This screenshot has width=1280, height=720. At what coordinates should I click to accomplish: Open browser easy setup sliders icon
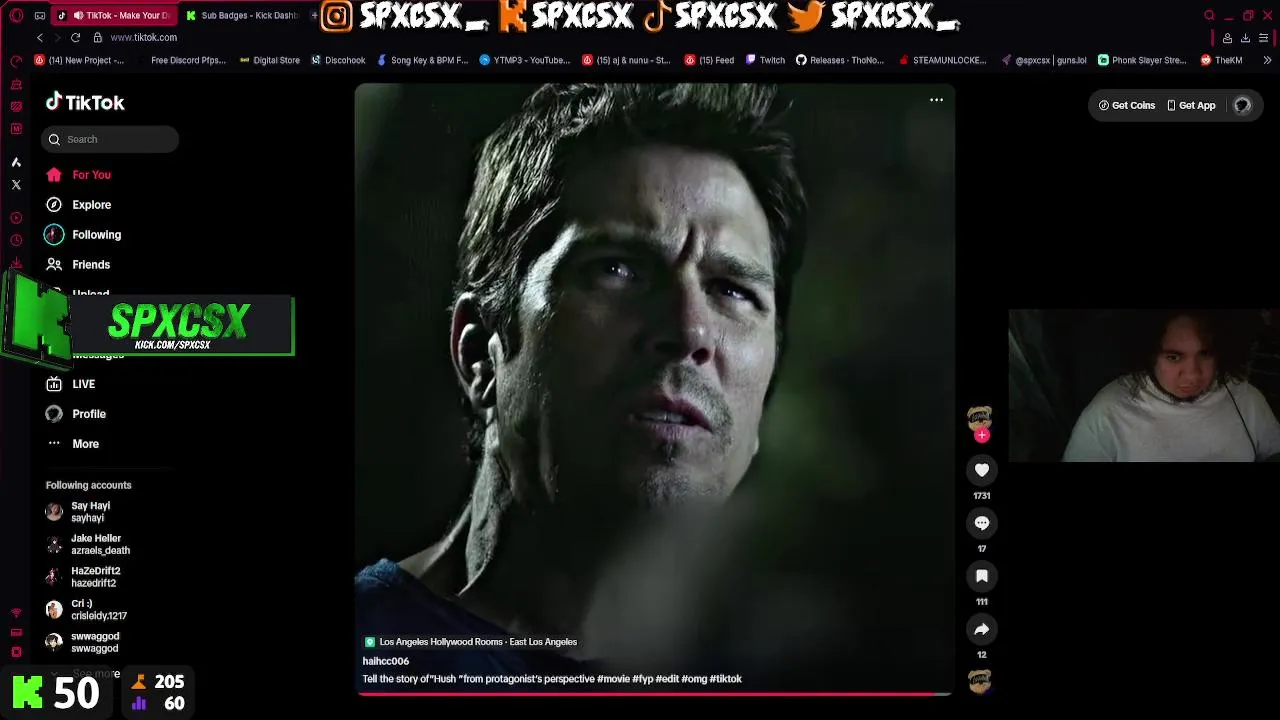coord(1264,38)
